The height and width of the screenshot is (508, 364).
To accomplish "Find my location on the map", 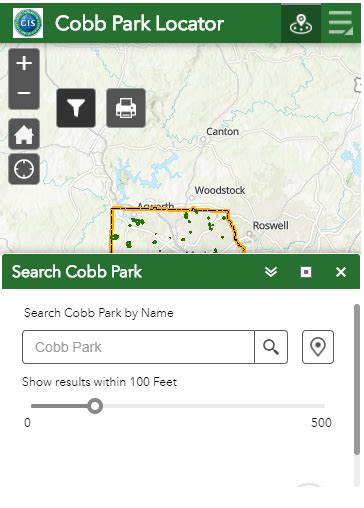I will (24, 169).
